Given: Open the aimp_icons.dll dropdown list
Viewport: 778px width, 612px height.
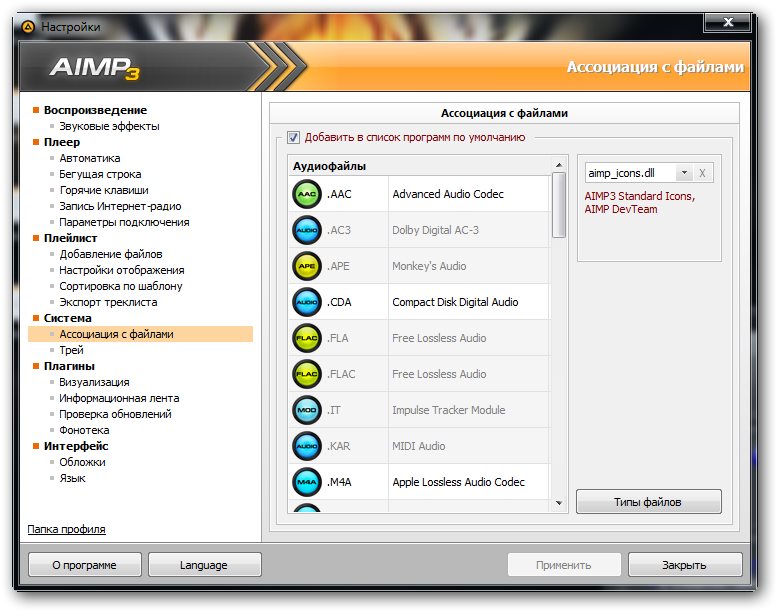Looking at the screenshot, I should tap(683, 174).
